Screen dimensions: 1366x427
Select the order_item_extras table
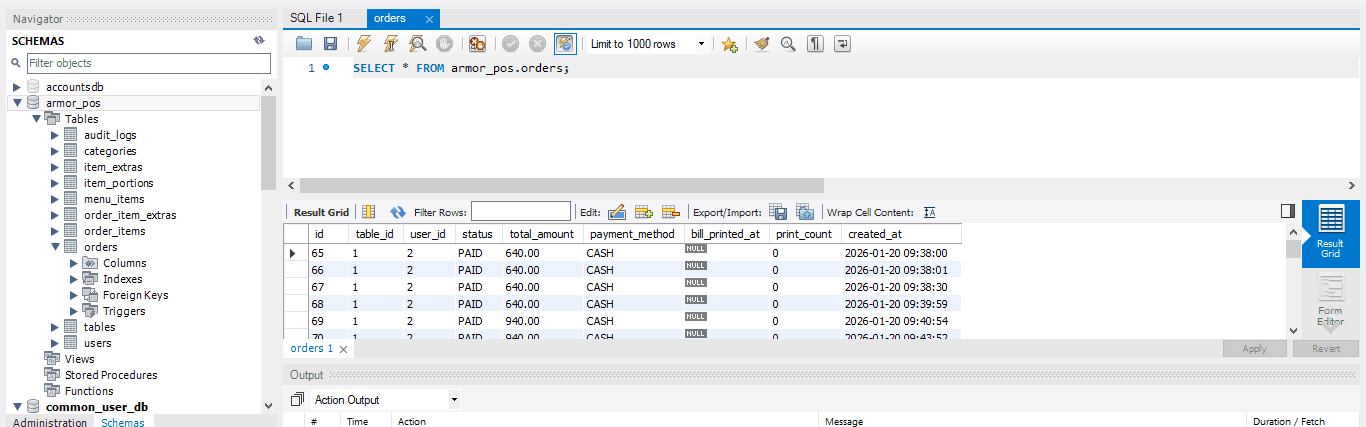pos(130,215)
